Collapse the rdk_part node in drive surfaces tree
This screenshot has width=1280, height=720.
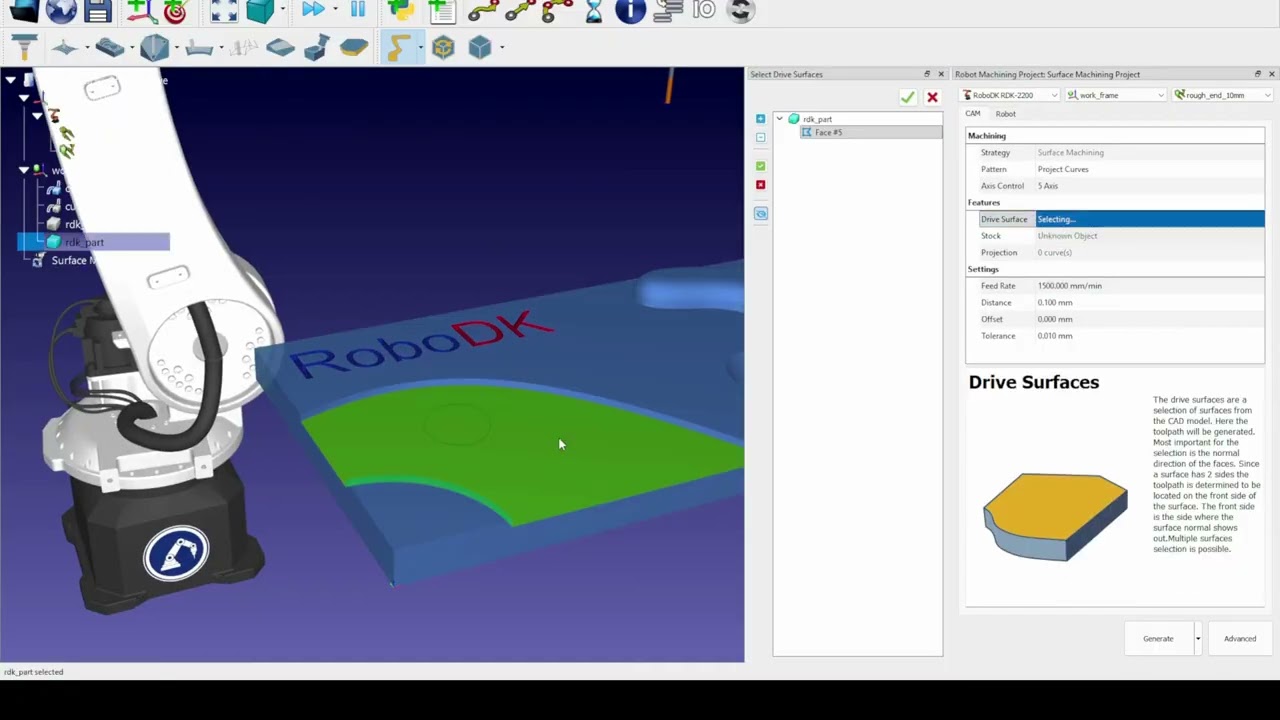pyautogui.click(x=780, y=119)
